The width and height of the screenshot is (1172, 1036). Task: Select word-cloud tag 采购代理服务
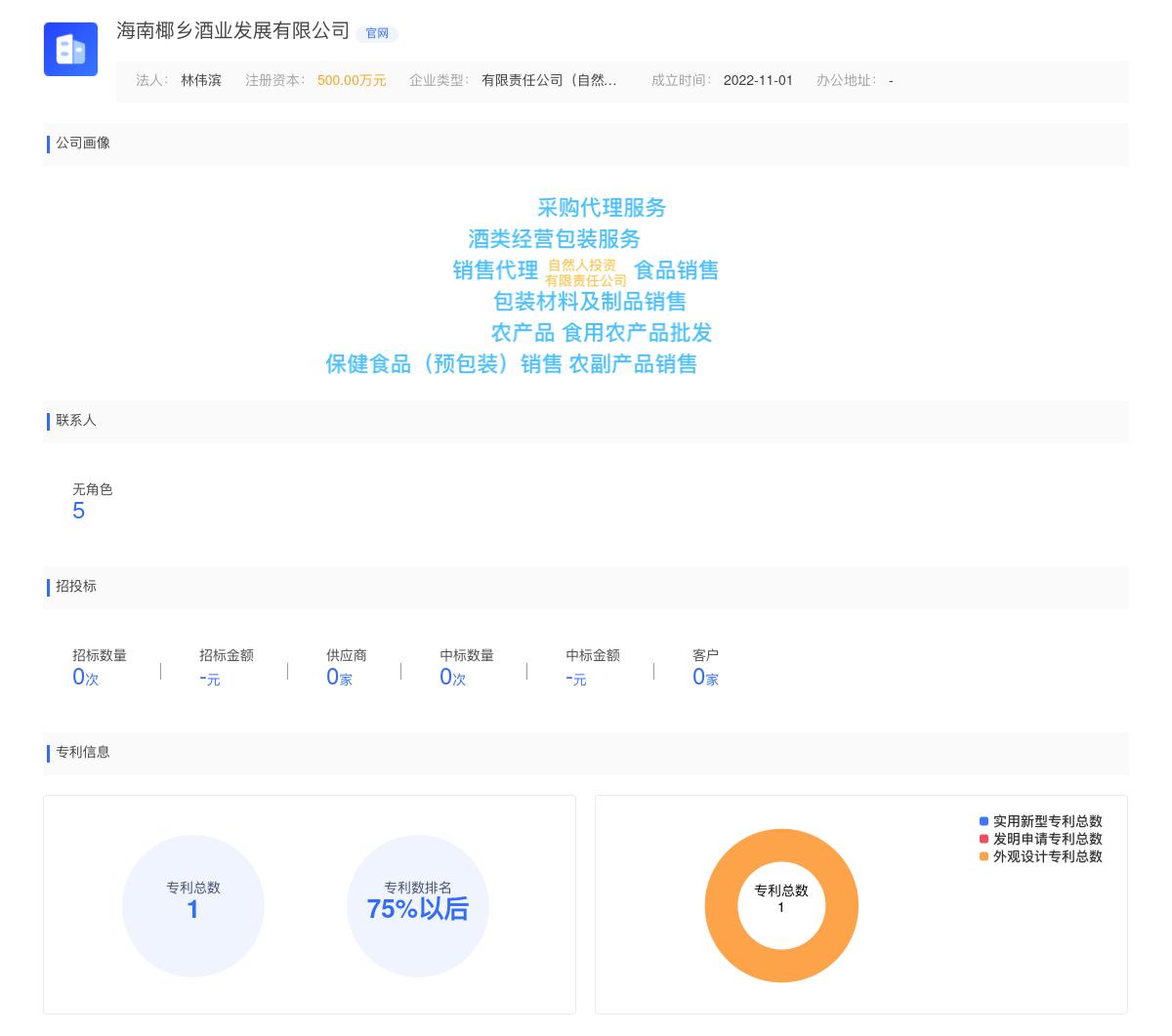point(602,208)
